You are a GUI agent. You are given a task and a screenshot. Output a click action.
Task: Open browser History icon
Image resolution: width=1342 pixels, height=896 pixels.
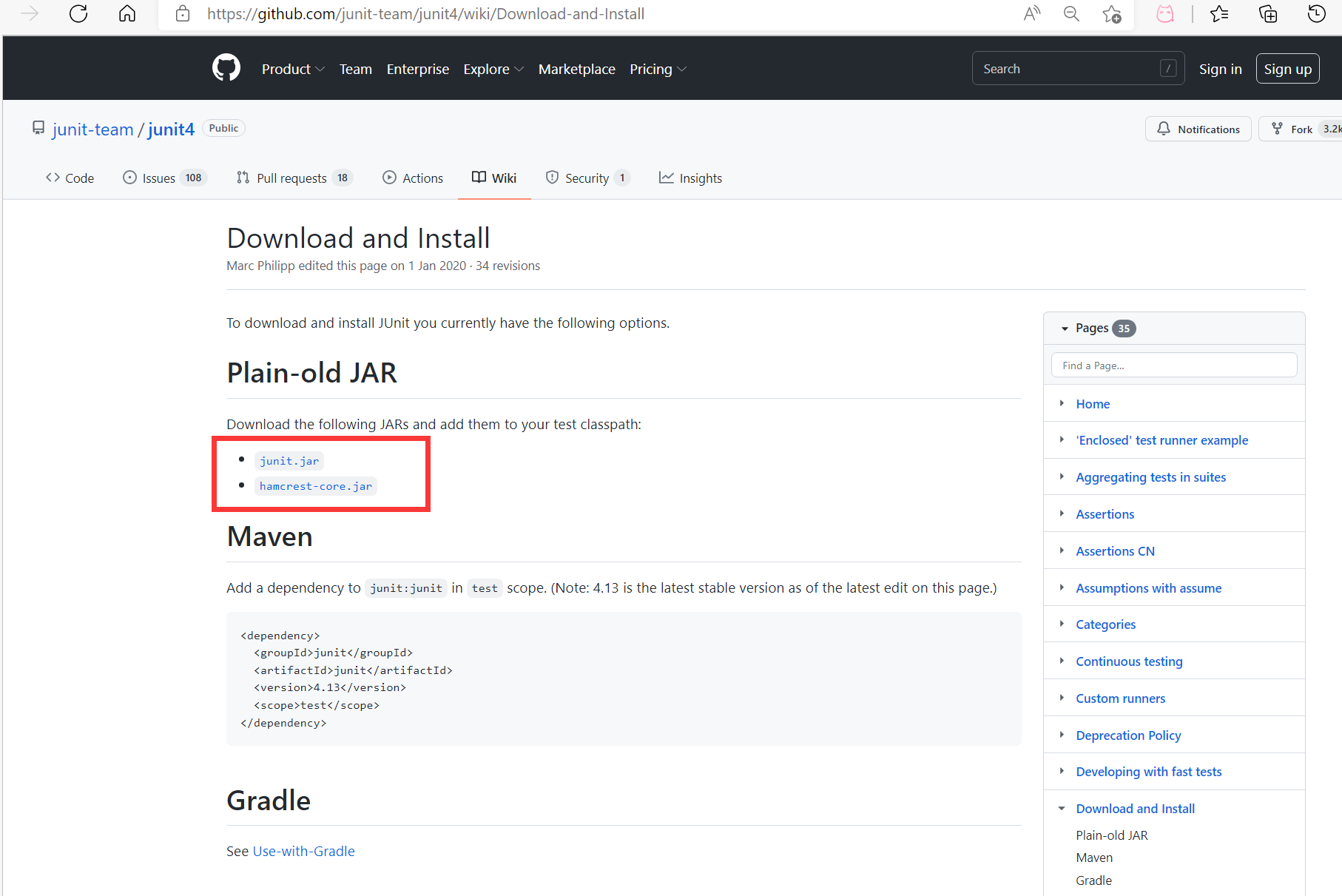1317,14
